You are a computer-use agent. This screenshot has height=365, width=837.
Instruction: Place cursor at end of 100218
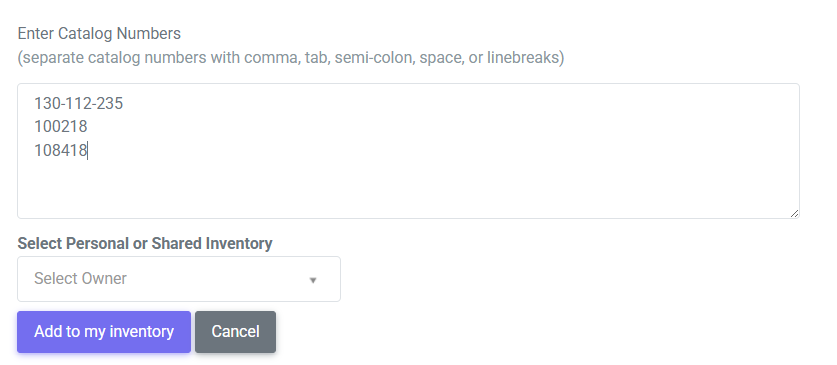[88, 127]
